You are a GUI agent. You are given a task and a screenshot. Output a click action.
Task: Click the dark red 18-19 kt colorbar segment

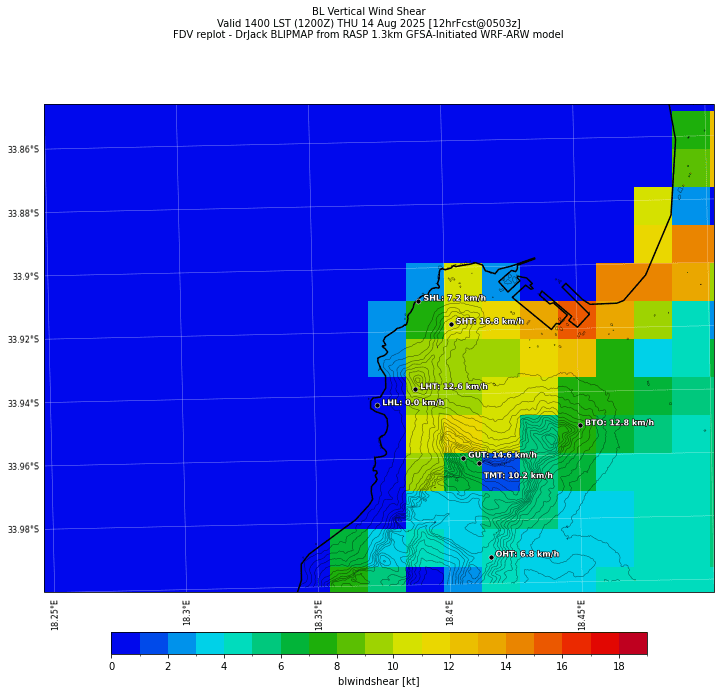(x=633, y=643)
